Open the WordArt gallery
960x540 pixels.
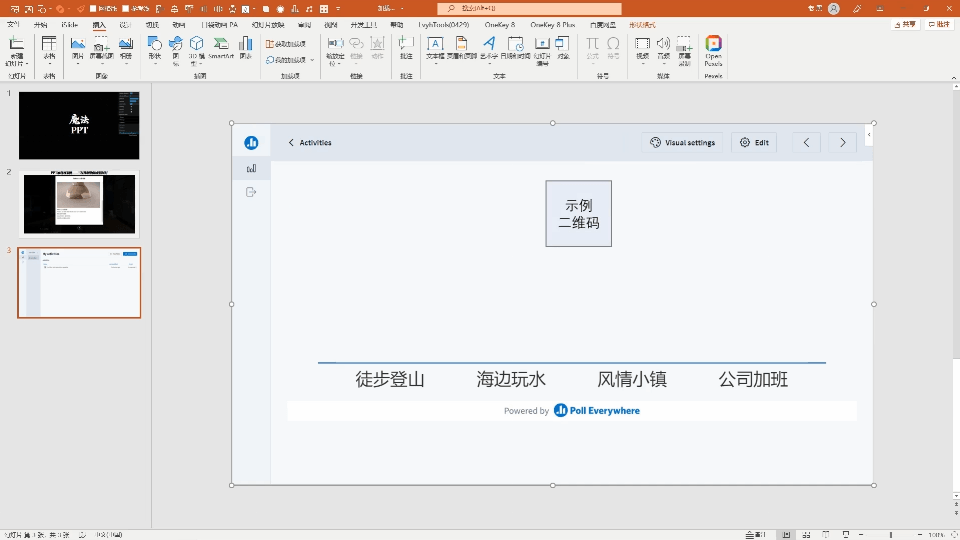[x=489, y=48]
